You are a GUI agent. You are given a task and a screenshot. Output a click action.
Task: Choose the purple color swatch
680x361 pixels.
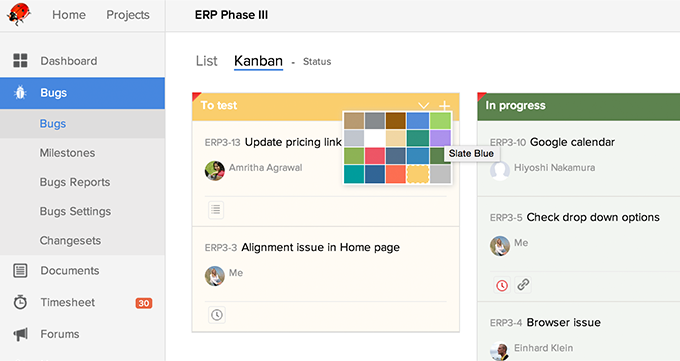[440, 138]
